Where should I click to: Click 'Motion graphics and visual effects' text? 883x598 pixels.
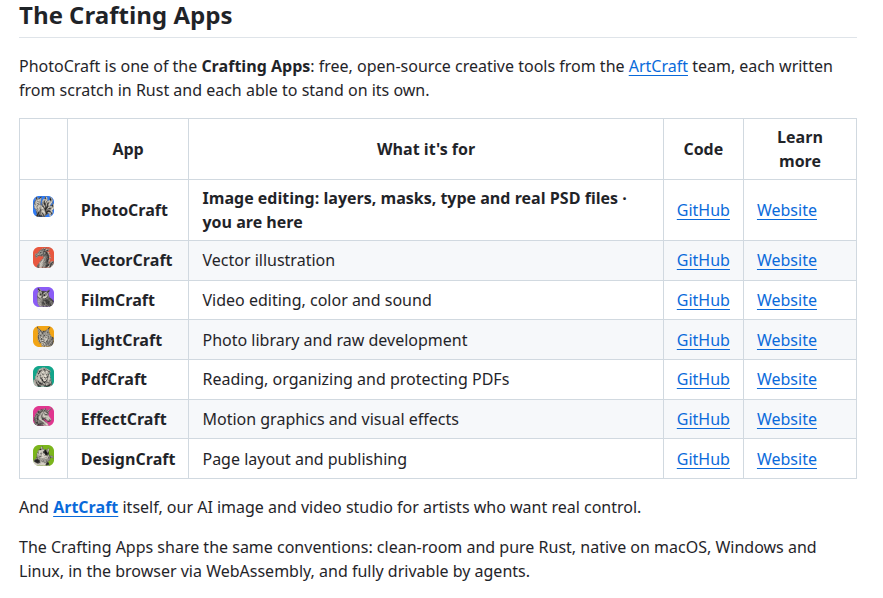pyautogui.click(x=331, y=420)
